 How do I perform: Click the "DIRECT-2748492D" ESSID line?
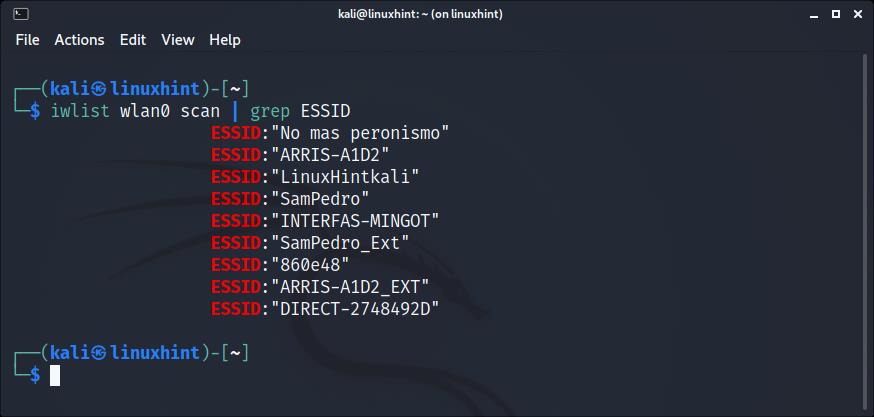[325, 309]
